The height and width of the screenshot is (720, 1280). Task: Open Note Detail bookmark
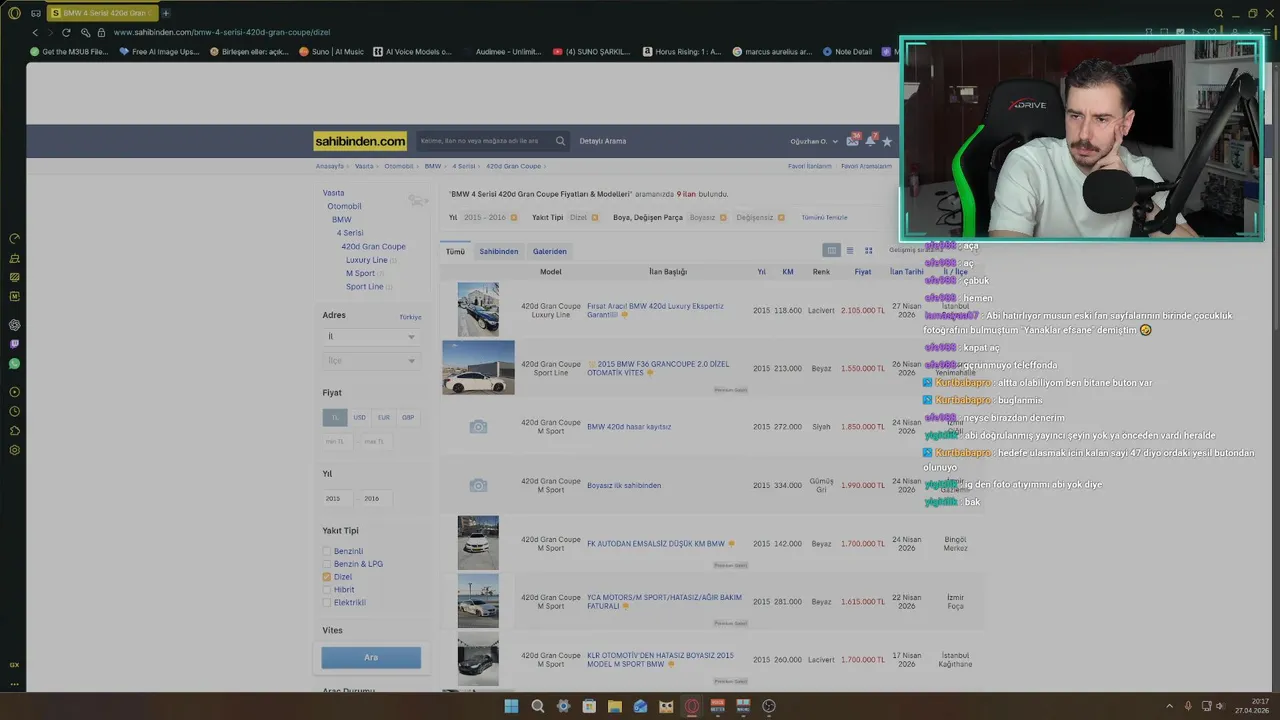pyautogui.click(x=847, y=52)
